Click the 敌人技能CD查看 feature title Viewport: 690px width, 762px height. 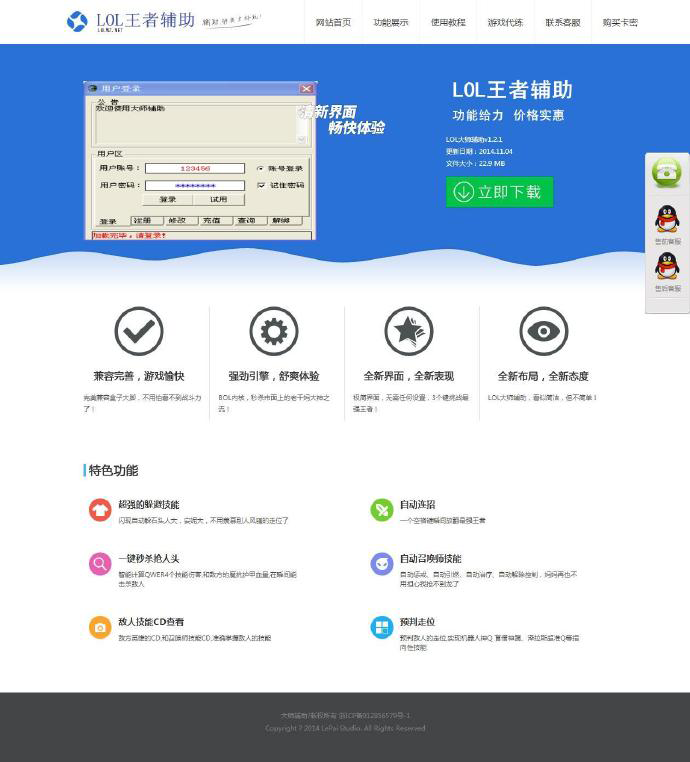coord(151,622)
